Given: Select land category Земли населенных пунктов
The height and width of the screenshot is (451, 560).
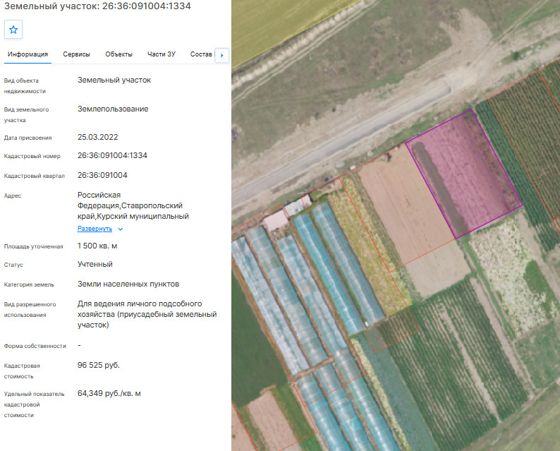Looking at the screenshot, I should [129, 284].
